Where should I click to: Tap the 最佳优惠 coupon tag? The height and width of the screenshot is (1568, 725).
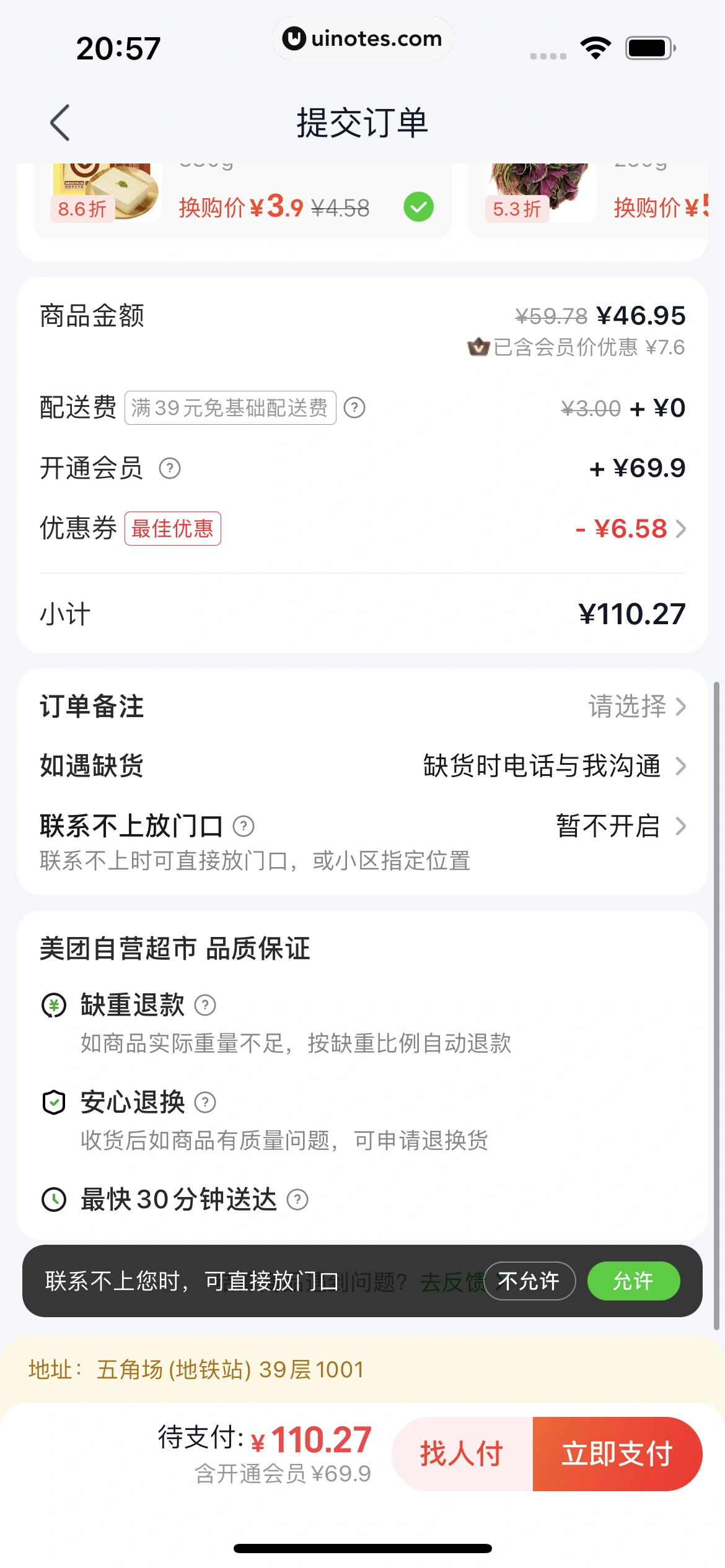pyautogui.click(x=173, y=529)
